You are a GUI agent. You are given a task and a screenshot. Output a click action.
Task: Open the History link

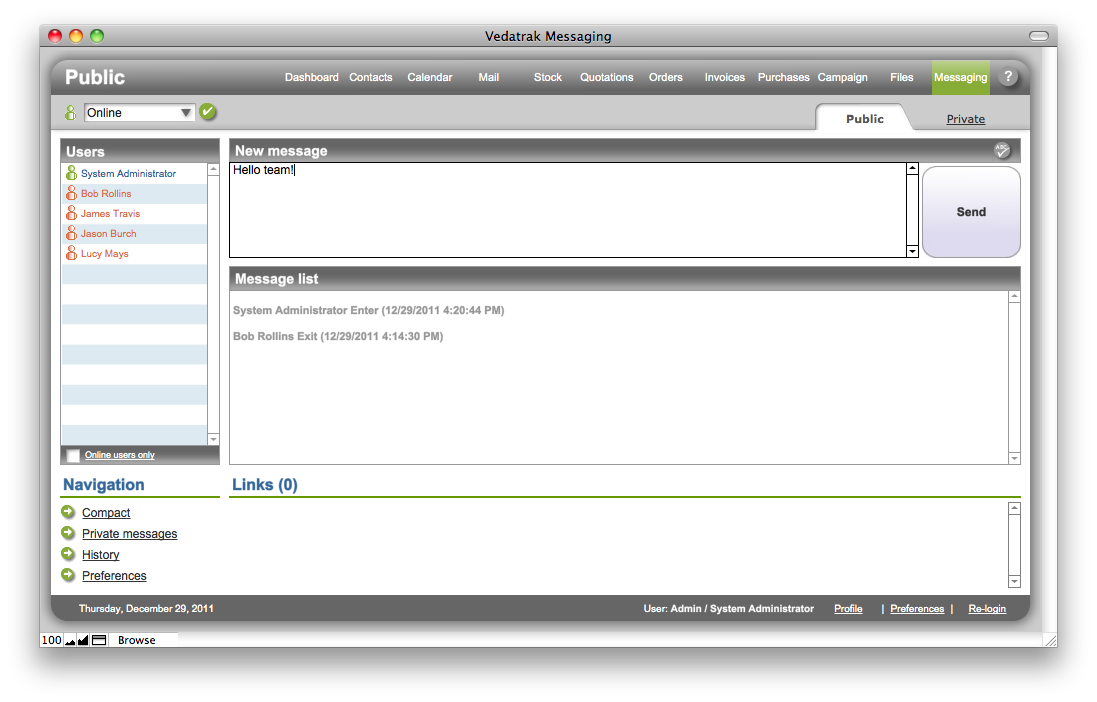coord(101,554)
